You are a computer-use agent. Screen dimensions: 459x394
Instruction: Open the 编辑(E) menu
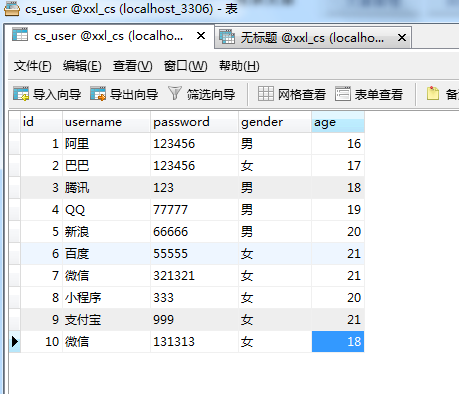82,66
